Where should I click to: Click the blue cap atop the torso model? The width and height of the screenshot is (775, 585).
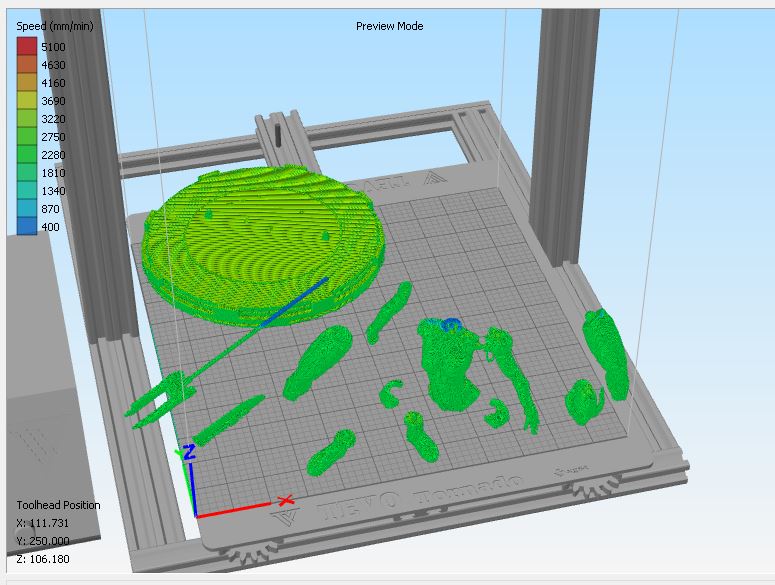(452, 323)
